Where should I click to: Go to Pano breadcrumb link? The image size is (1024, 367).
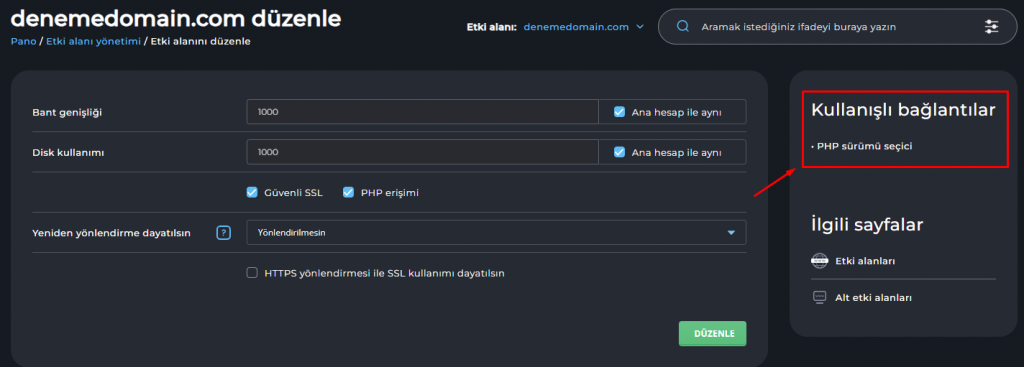(x=23, y=41)
